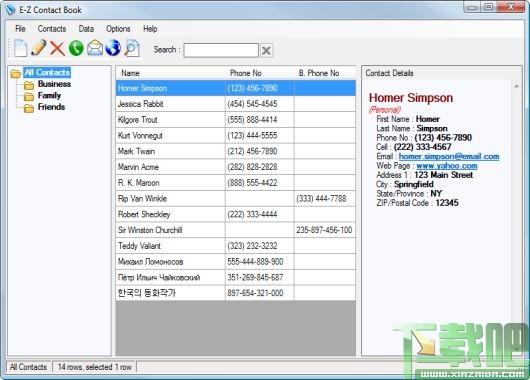Click phone number (454) 545-4545
The height and width of the screenshot is (380, 530).
(x=252, y=104)
